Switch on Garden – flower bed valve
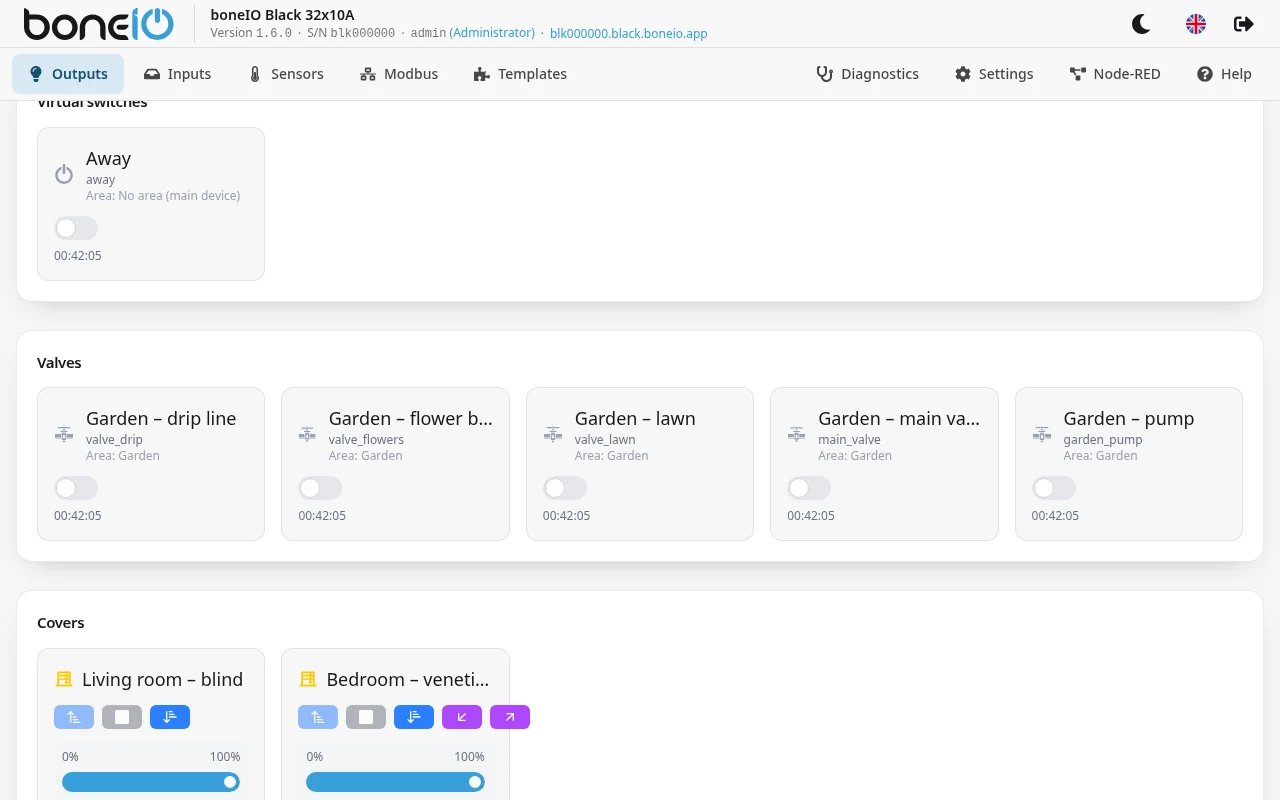This screenshot has width=1280, height=800. point(320,488)
